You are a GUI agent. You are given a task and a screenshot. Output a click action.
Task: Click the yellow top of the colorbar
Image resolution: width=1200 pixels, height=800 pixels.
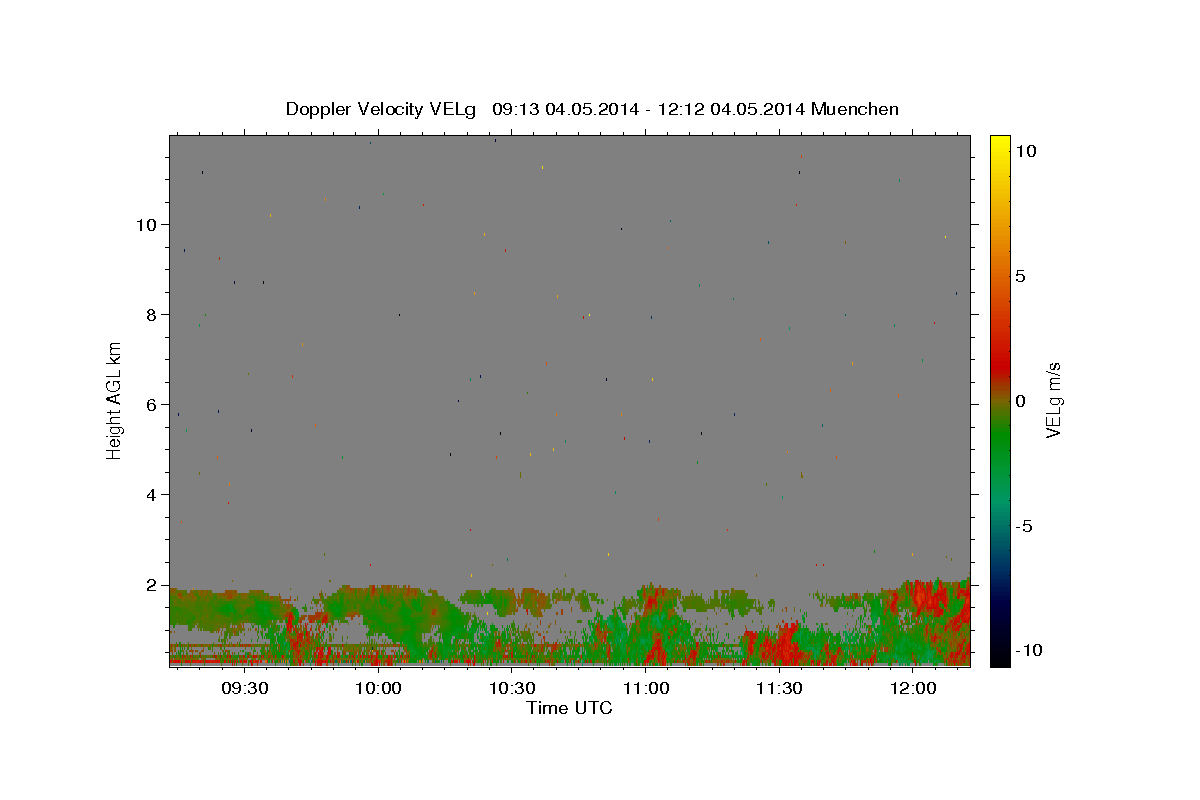pos(999,143)
